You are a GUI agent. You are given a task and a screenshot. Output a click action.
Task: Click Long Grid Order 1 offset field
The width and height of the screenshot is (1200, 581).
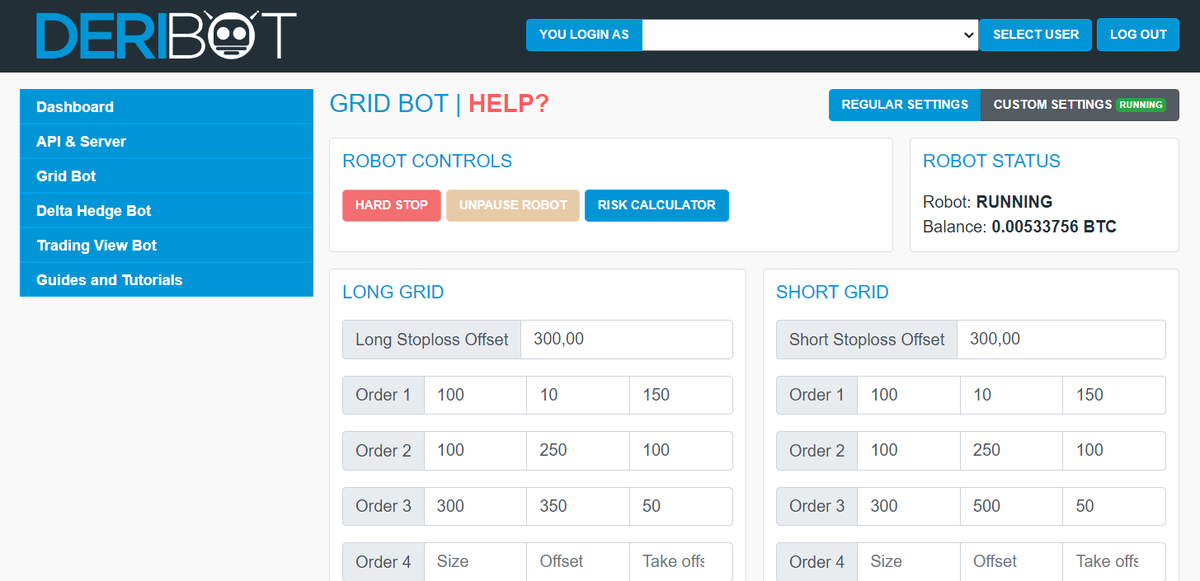[578, 395]
